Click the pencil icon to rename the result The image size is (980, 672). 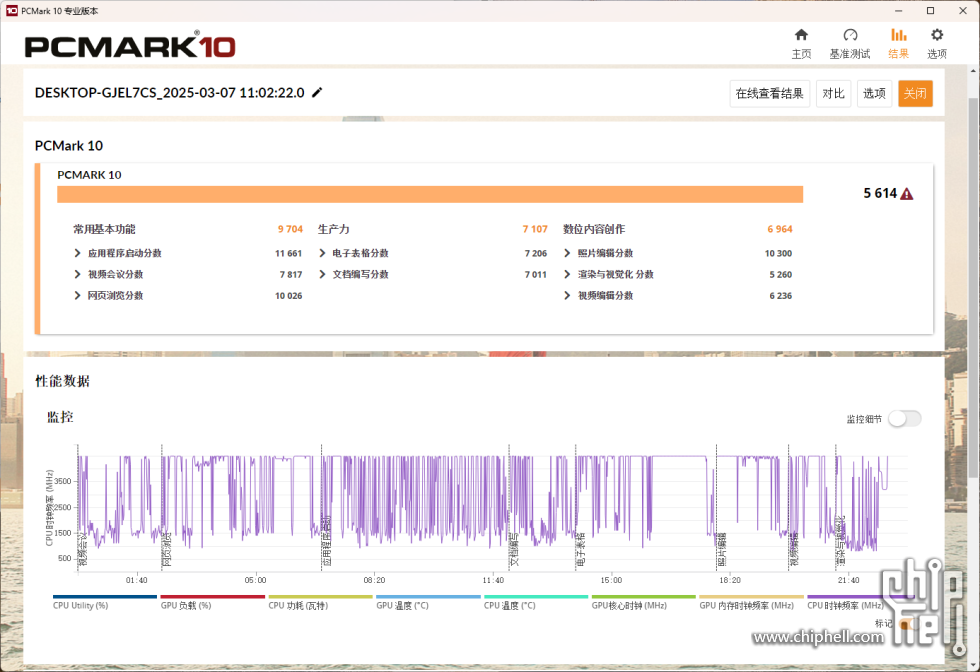pyautogui.click(x=318, y=93)
